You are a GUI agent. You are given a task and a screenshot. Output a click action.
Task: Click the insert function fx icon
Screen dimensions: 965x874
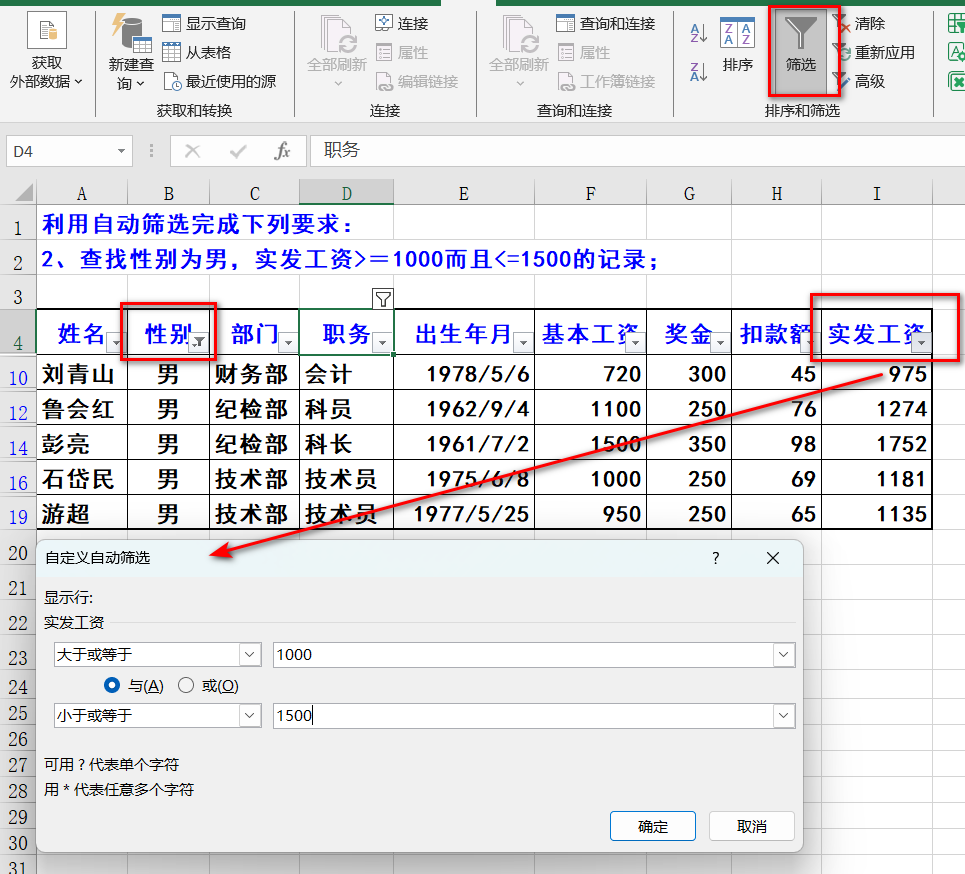[283, 151]
